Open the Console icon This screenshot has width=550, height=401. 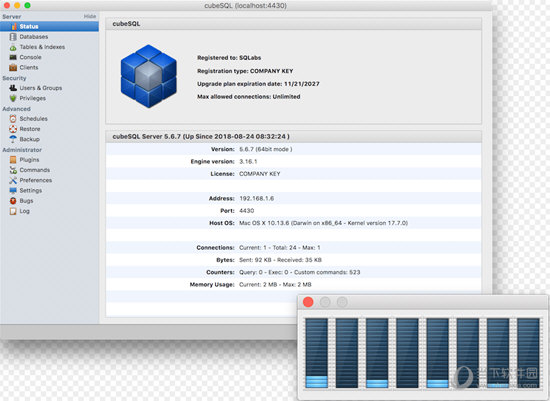click(13, 57)
